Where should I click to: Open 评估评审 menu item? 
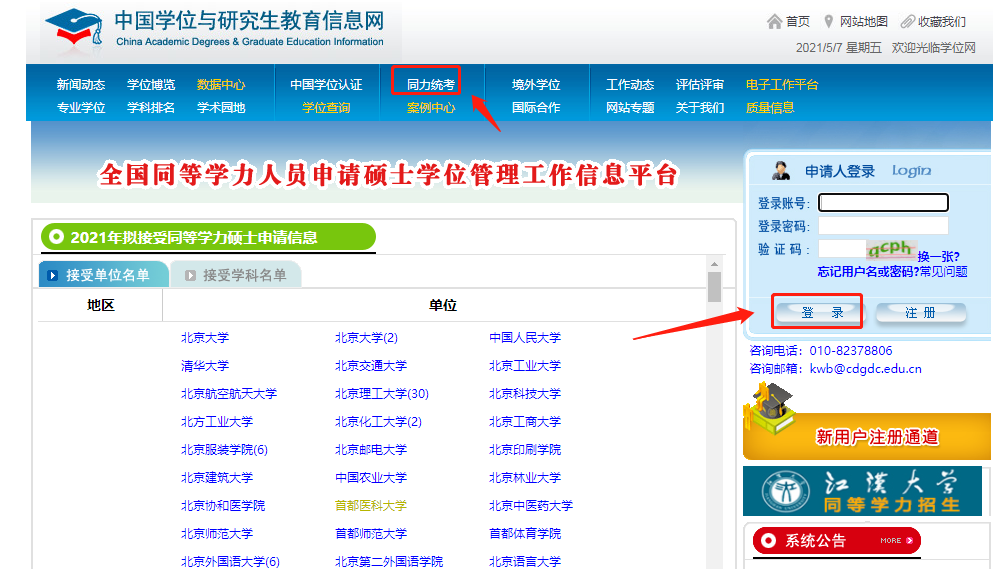point(699,85)
